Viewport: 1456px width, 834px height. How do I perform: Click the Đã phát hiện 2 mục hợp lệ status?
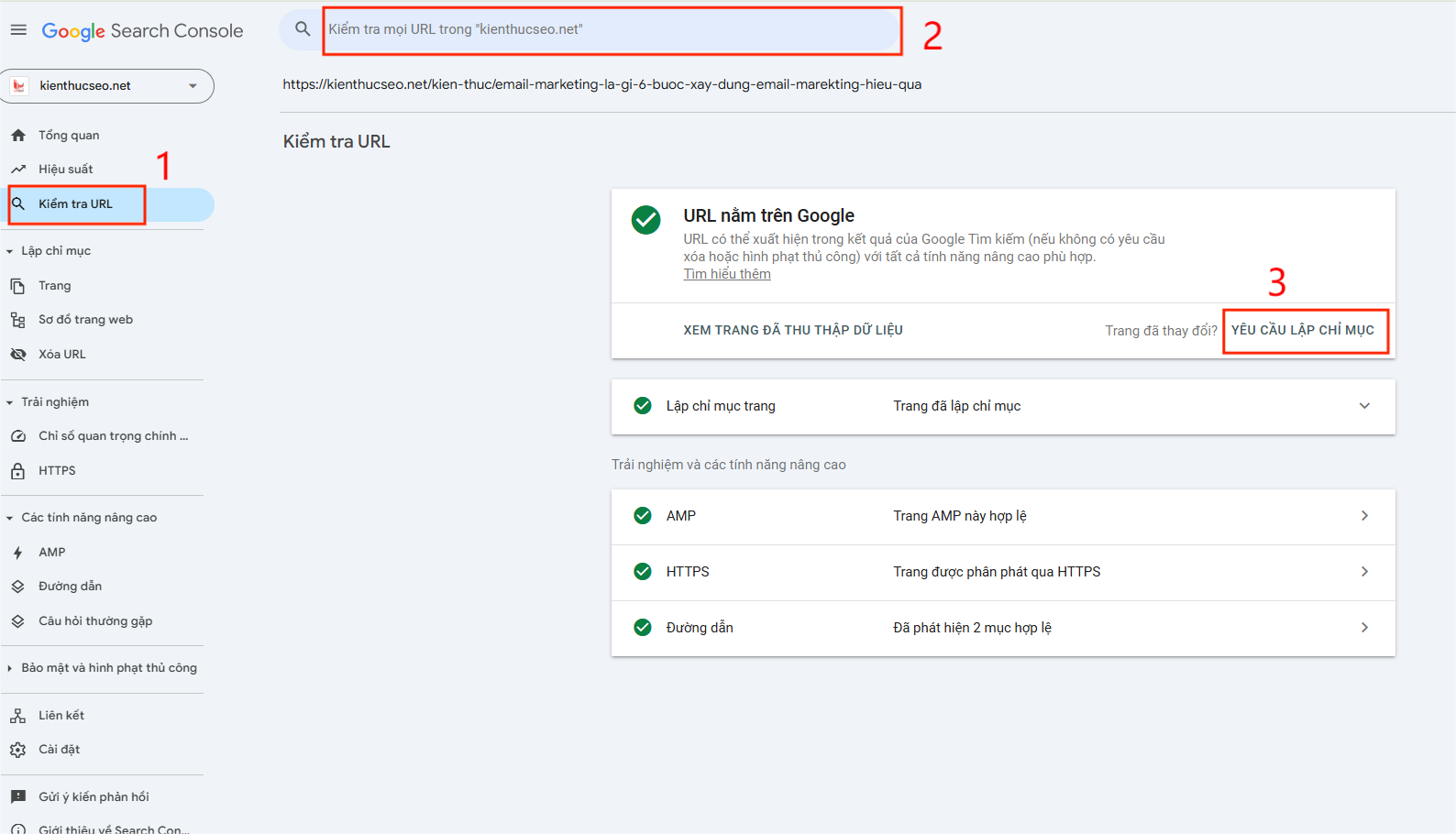pos(972,628)
